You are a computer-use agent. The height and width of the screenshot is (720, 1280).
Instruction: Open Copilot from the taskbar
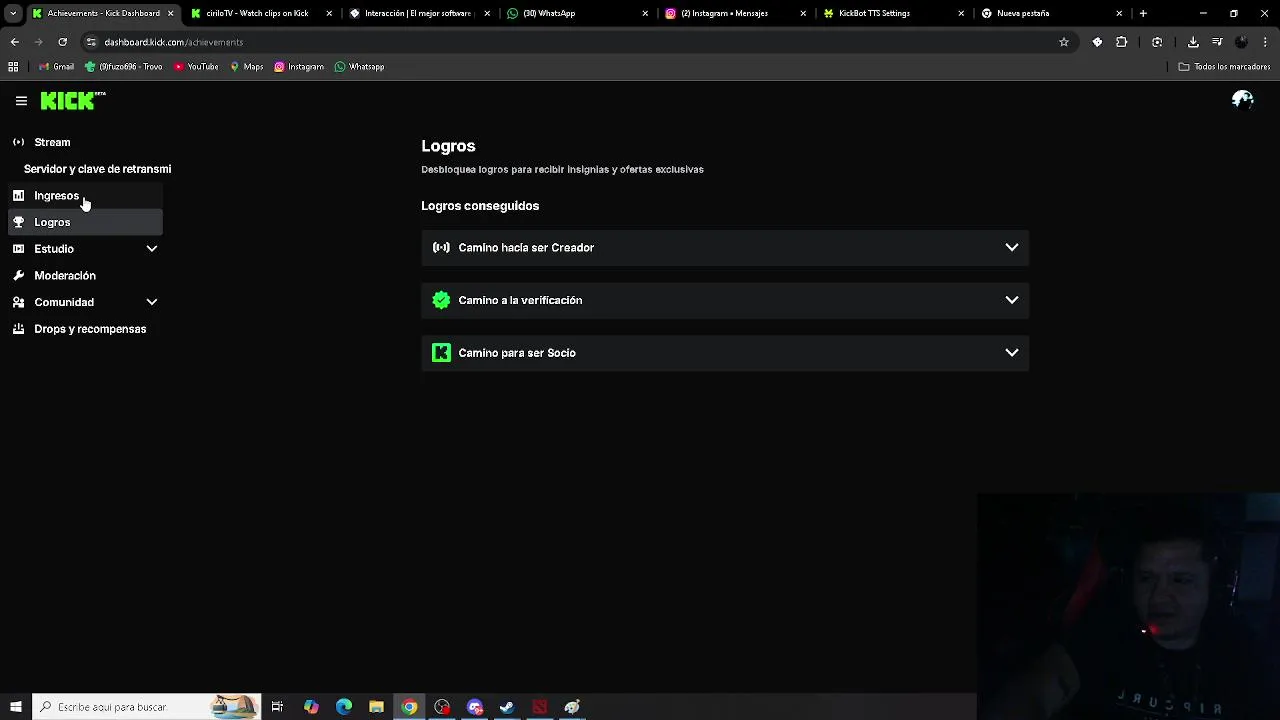click(x=311, y=707)
